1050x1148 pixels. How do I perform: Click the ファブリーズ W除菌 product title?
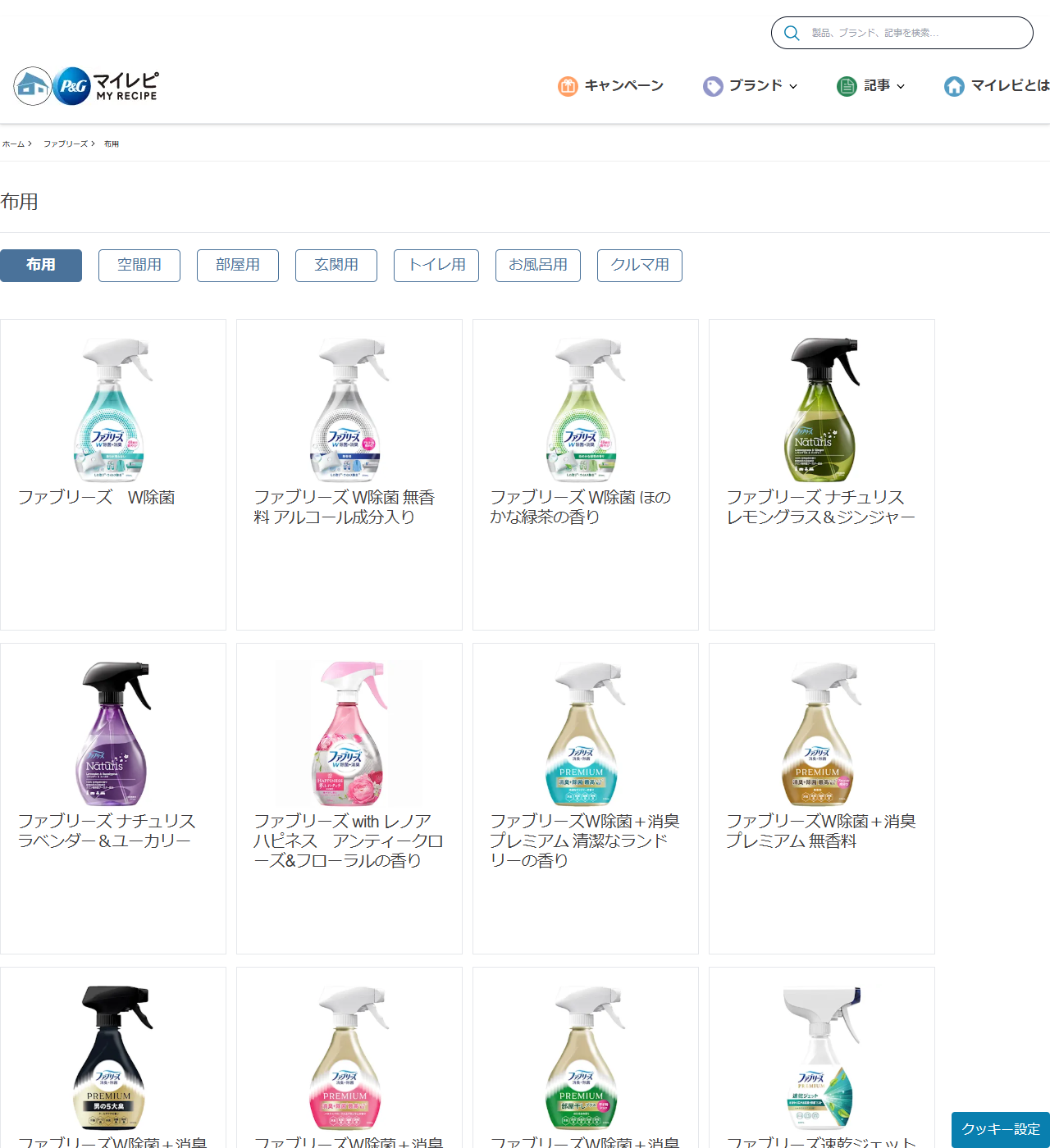pyautogui.click(x=96, y=498)
